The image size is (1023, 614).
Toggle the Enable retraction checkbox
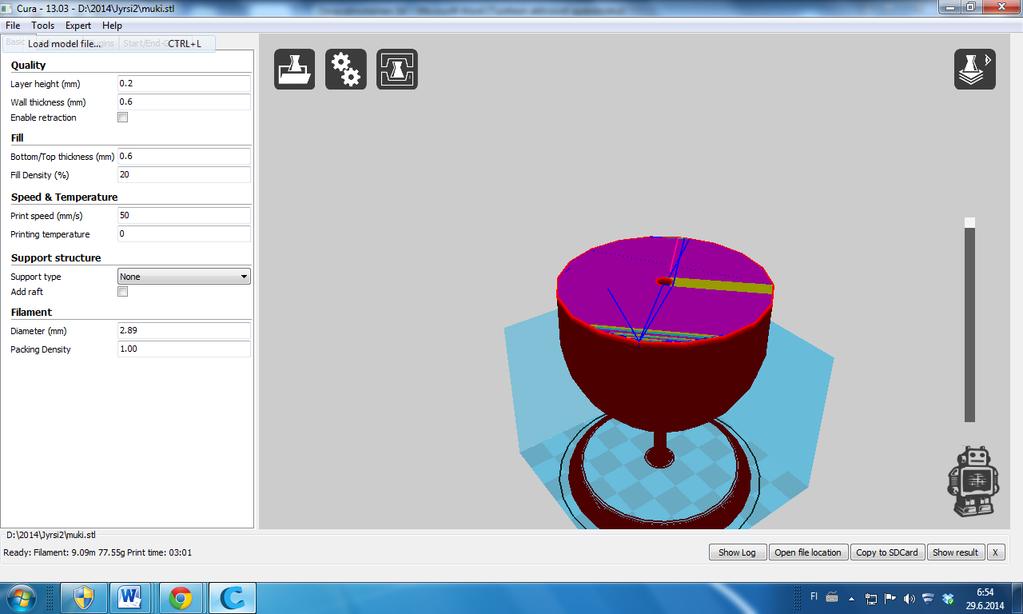[123, 117]
